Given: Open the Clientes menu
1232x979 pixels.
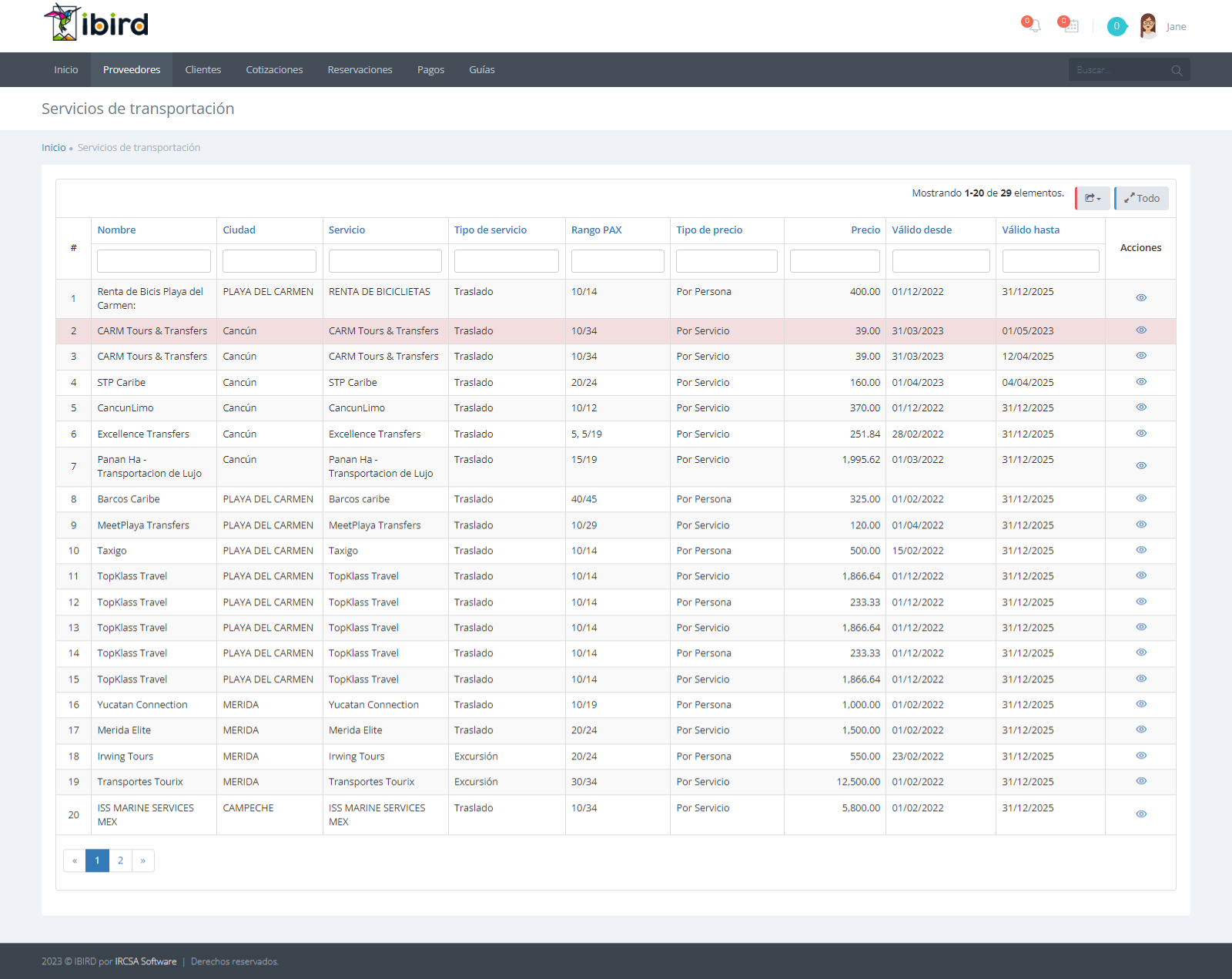Looking at the screenshot, I should (203, 69).
